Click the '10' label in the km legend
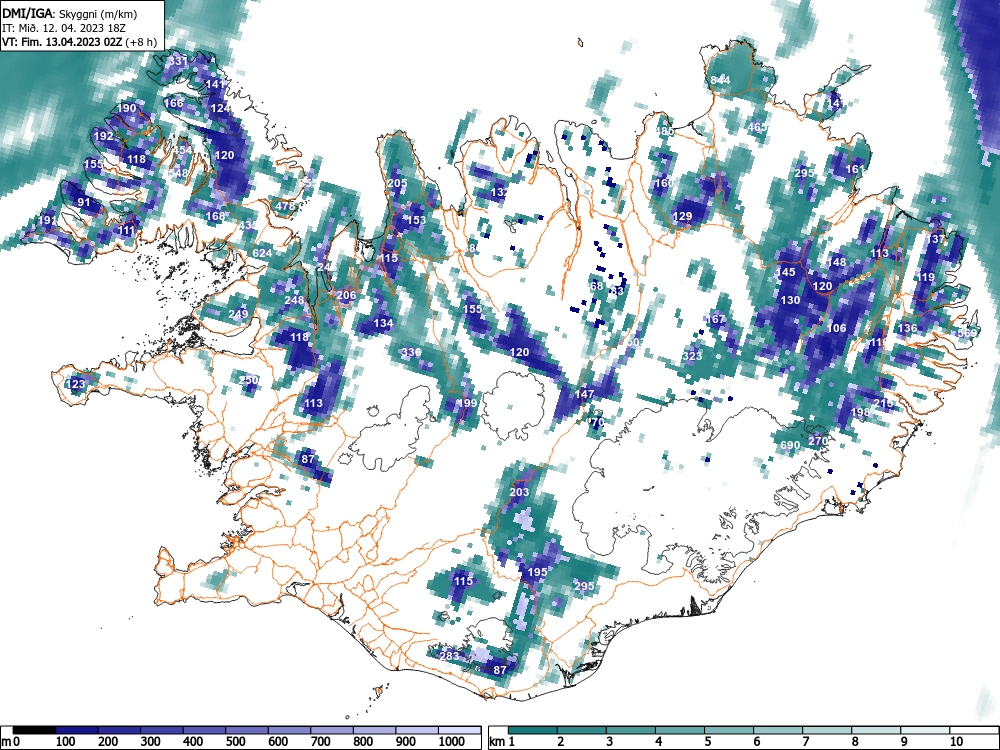This screenshot has height=750, width=1000. [955, 741]
